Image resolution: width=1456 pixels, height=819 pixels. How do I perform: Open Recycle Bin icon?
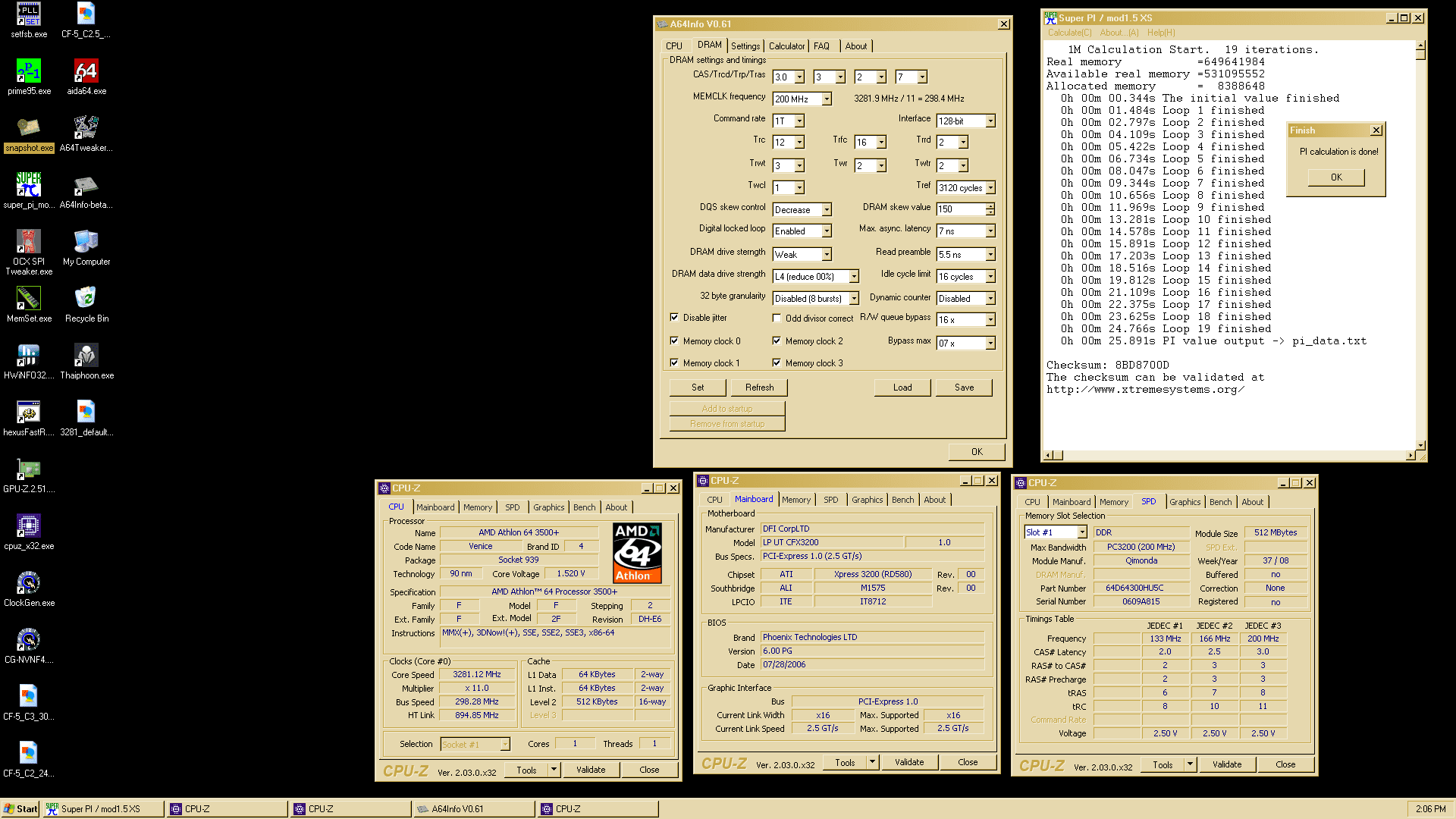pyautogui.click(x=86, y=305)
